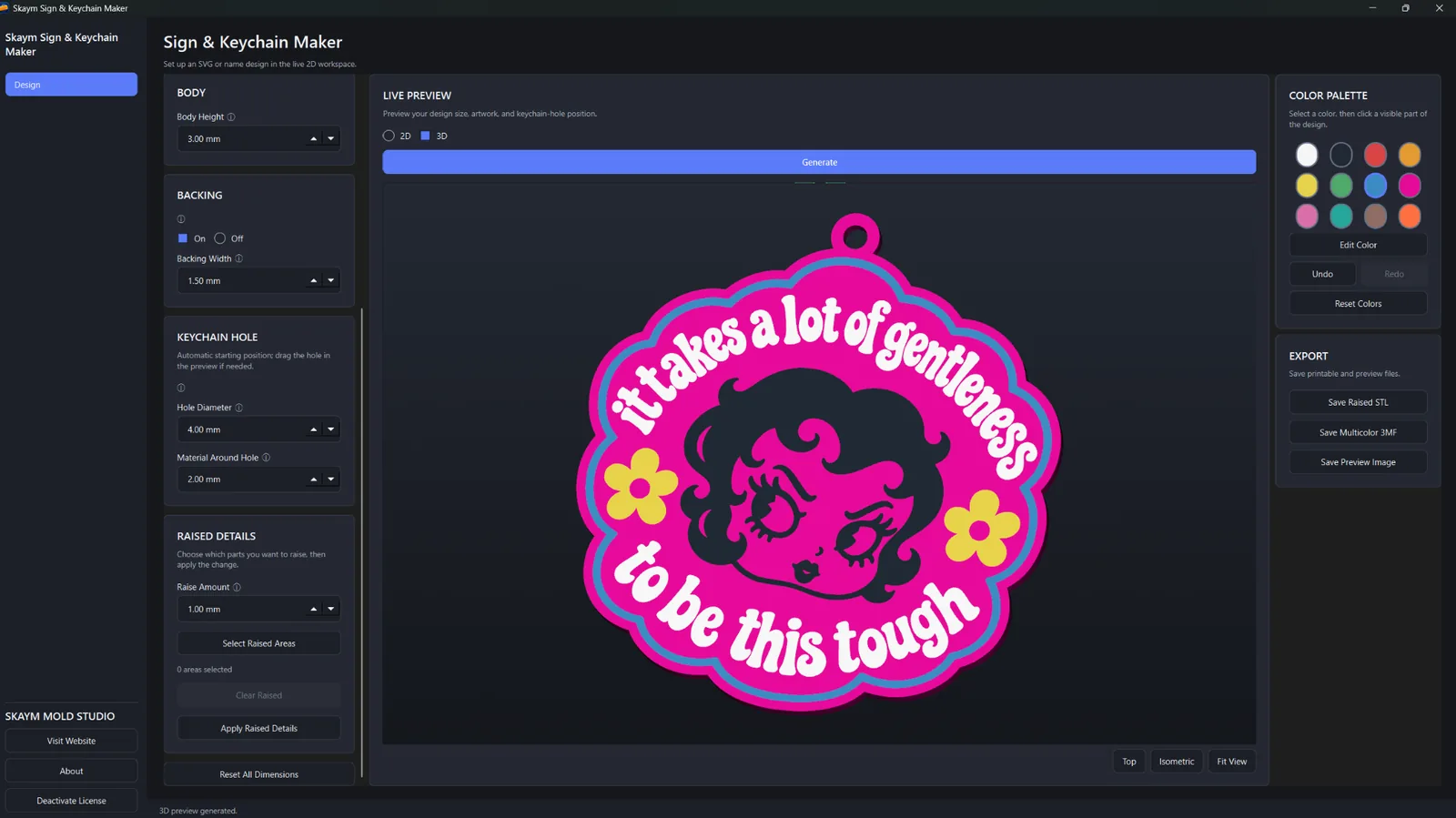Increase Backing Width with up arrow
The height and width of the screenshot is (818, 1456).
click(x=314, y=281)
